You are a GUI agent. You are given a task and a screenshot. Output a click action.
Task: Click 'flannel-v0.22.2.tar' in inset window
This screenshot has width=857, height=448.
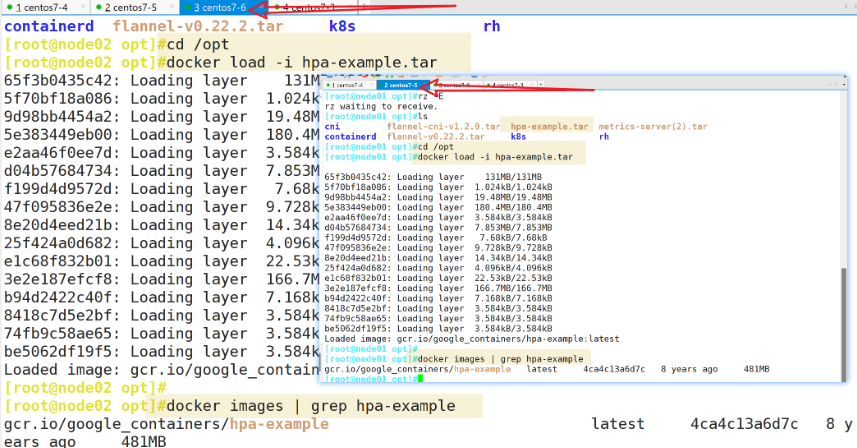pyautogui.click(x=436, y=137)
